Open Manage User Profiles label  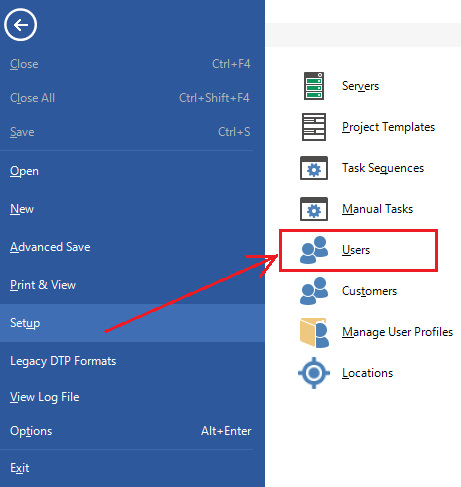pos(398,333)
